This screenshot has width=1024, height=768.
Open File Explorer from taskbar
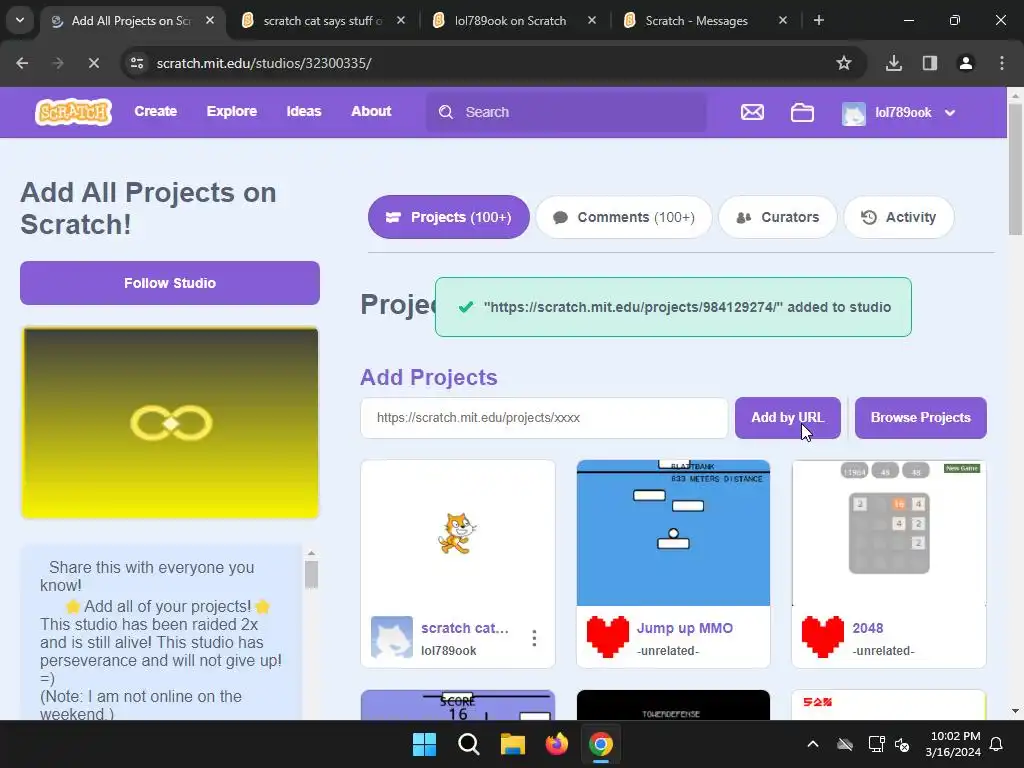[x=513, y=744]
